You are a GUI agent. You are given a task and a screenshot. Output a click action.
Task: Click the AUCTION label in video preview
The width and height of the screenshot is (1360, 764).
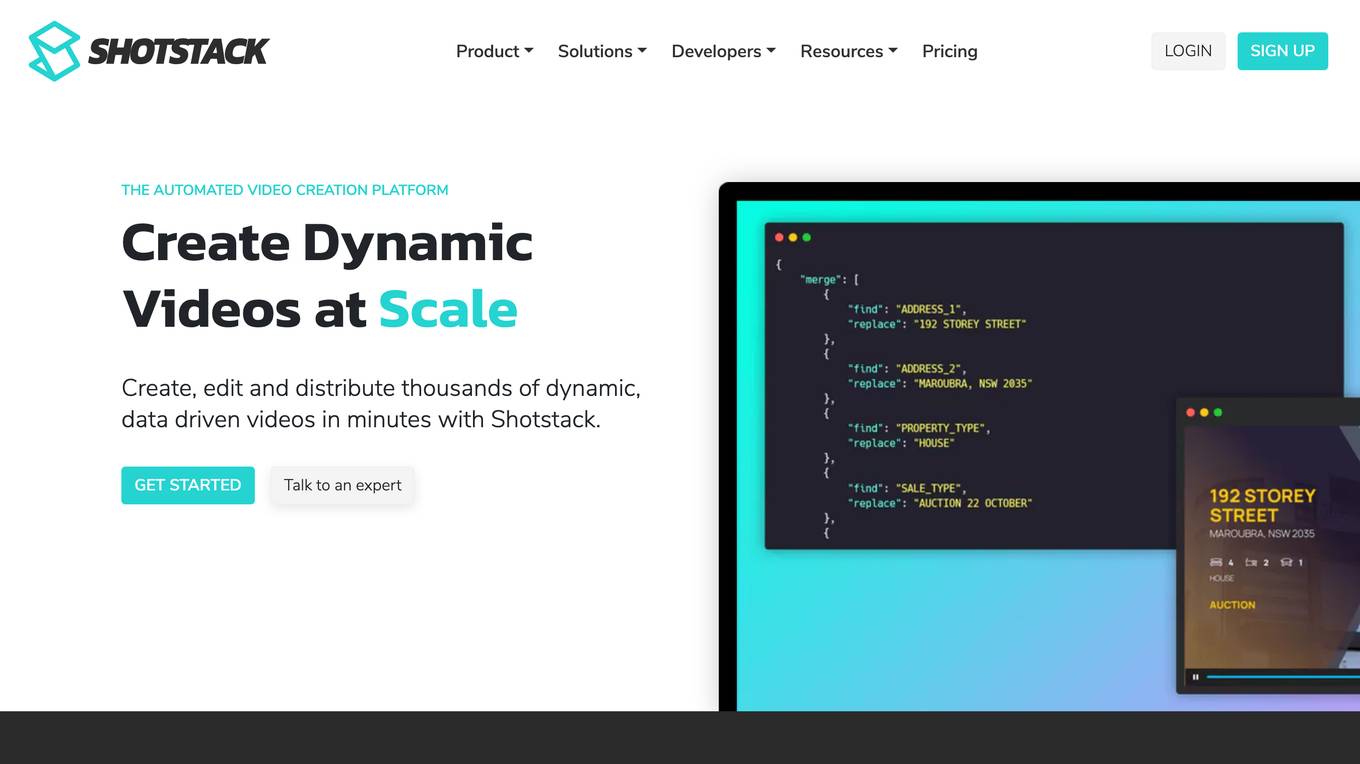tap(1232, 605)
